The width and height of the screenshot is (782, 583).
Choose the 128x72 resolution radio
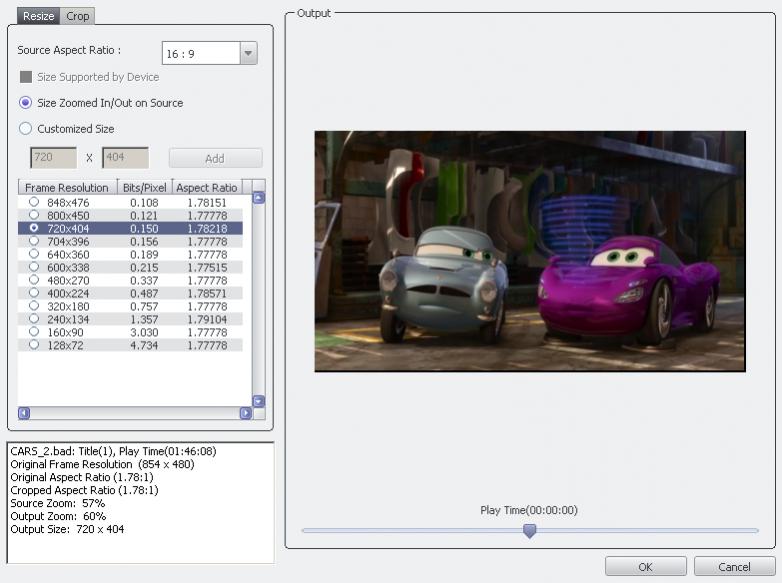(x=34, y=345)
